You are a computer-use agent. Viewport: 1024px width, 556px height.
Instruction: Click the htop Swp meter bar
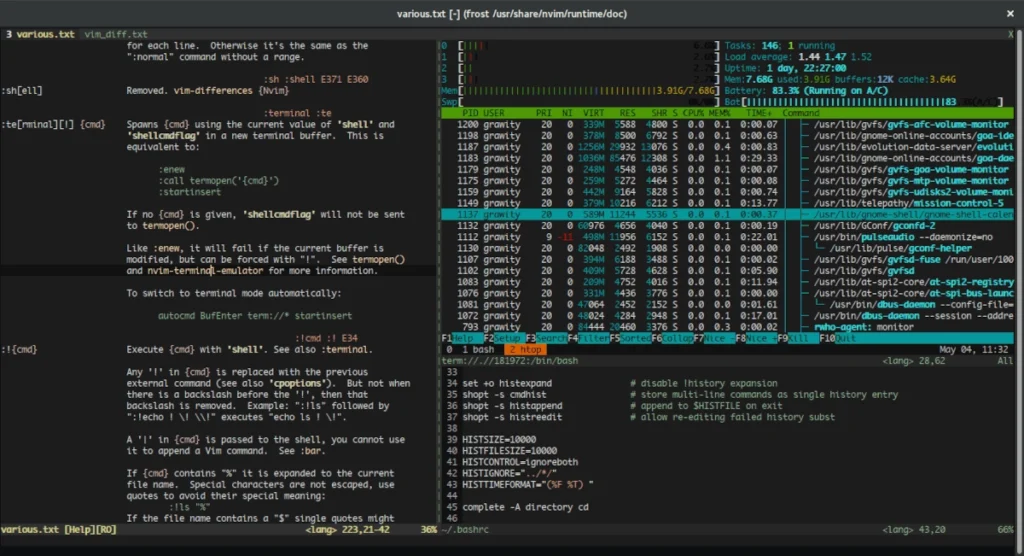click(581, 102)
